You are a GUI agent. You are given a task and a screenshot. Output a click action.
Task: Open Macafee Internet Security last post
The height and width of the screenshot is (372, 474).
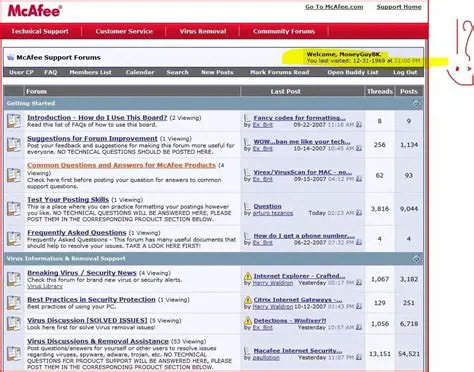(x=298, y=351)
